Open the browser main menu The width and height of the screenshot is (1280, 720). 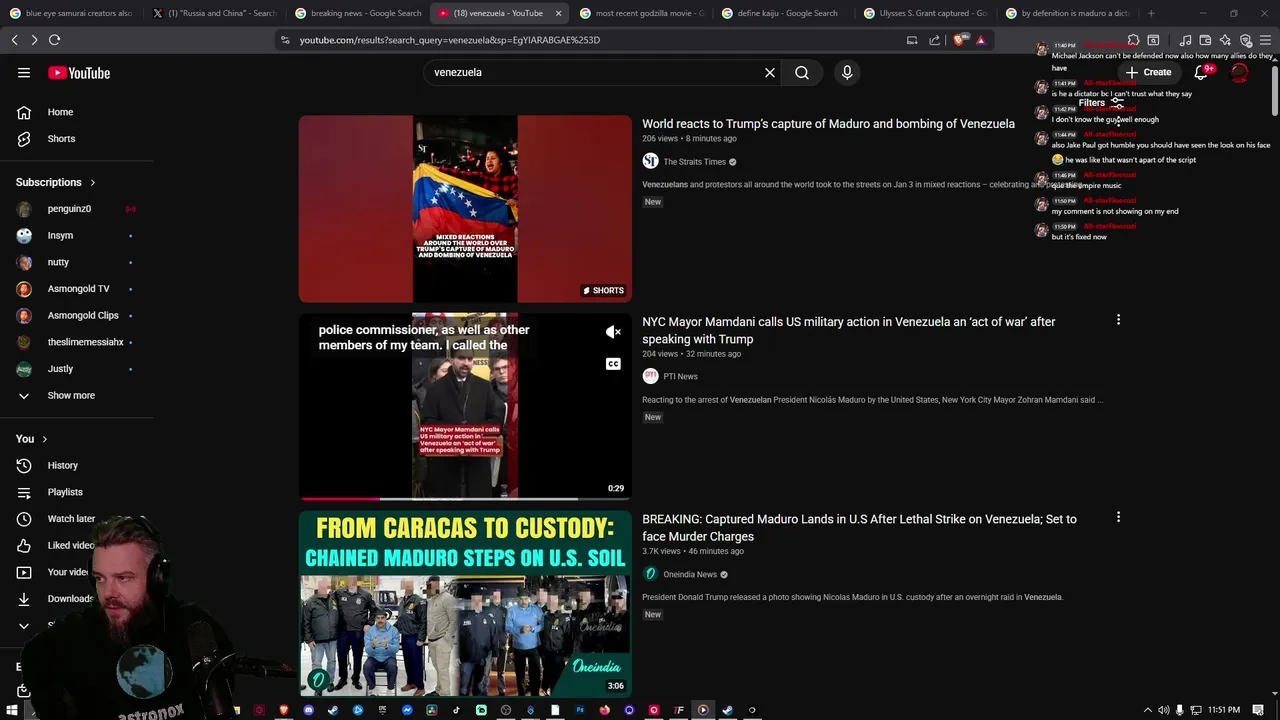pos(1266,40)
